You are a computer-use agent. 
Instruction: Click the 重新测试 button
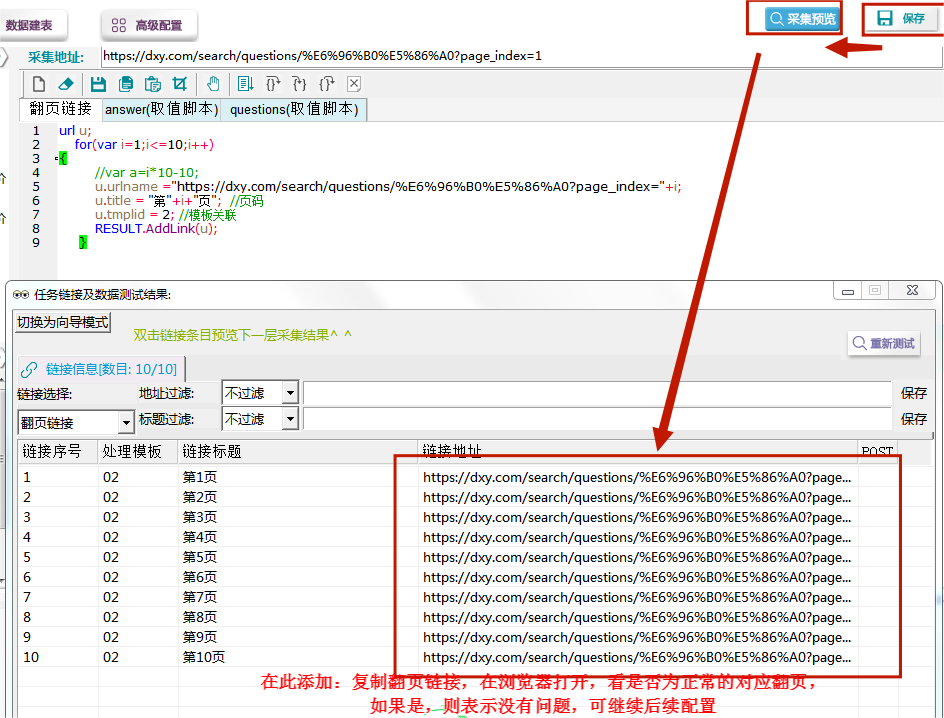point(884,344)
